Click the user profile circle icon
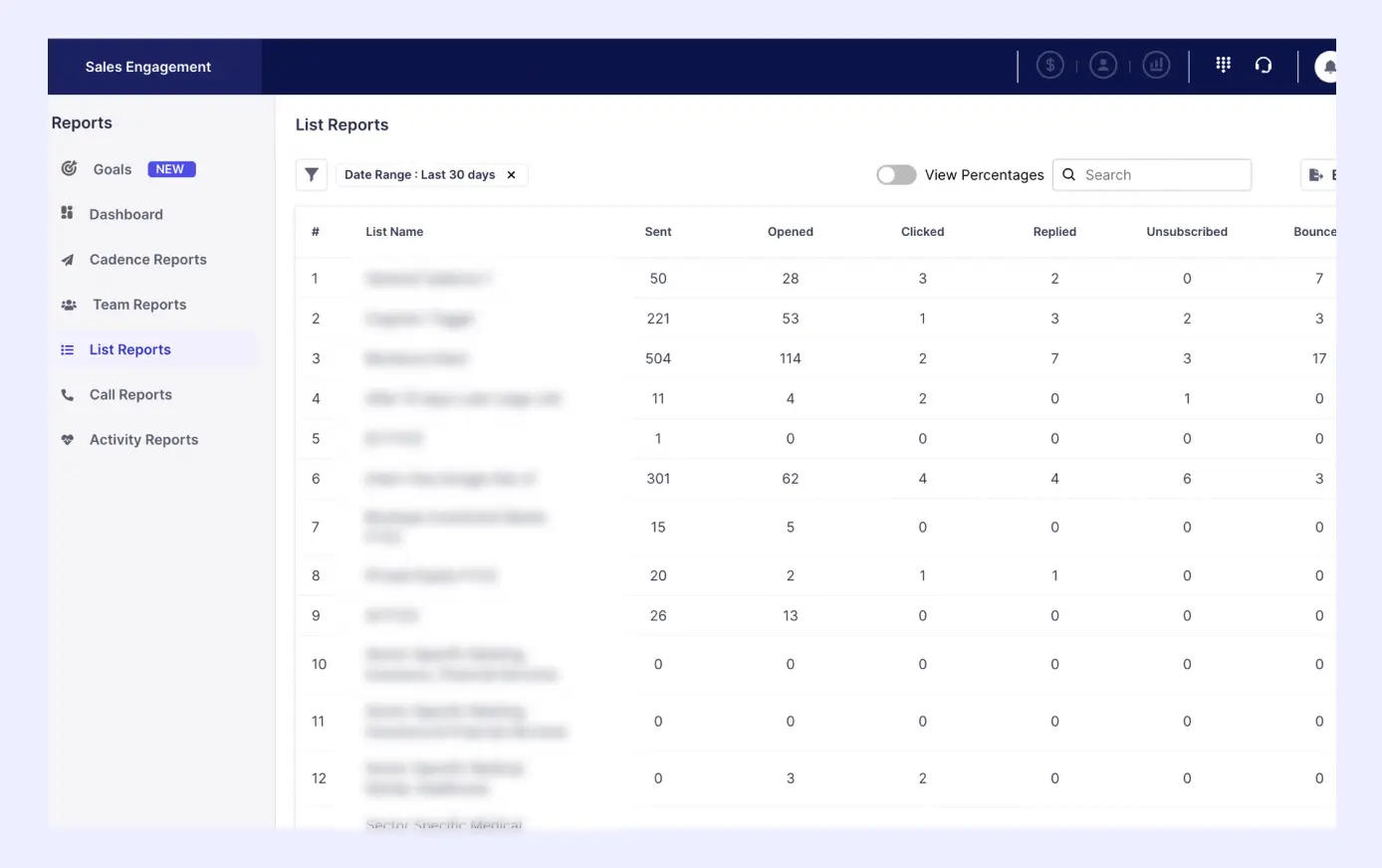 (1103, 66)
